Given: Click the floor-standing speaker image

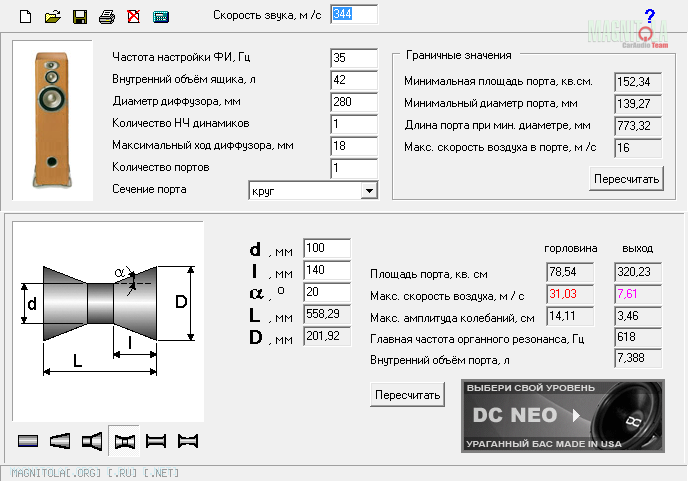Looking at the screenshot, I should pyautogui.click(x=52, y=120).
